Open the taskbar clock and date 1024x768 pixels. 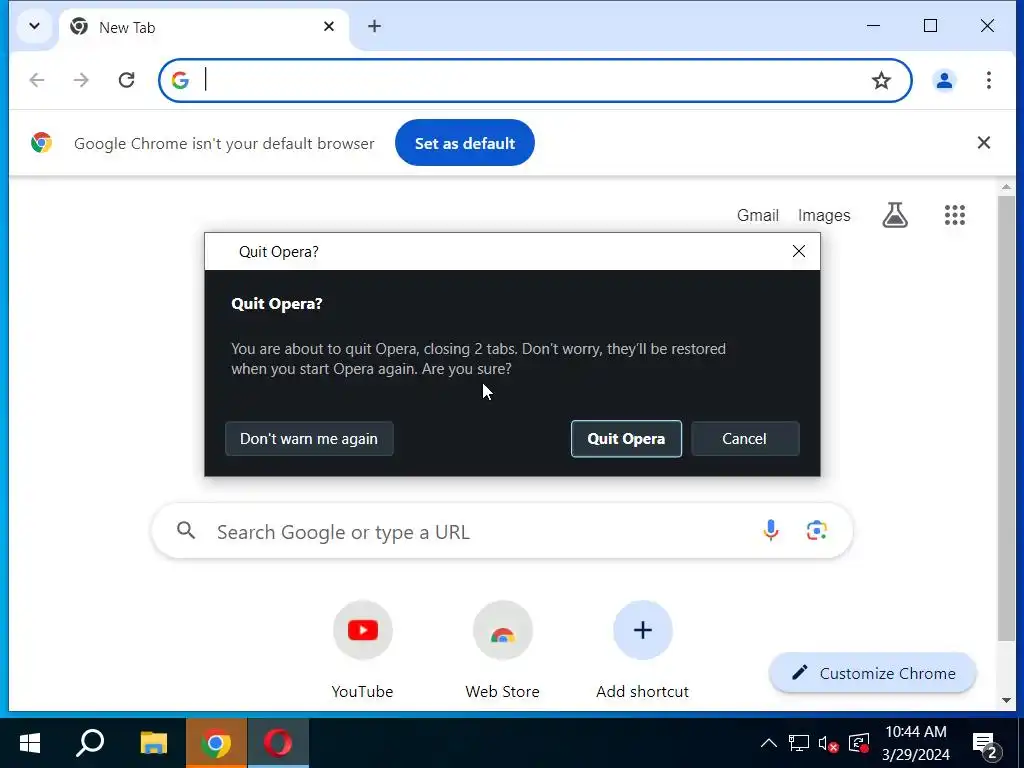916,743
